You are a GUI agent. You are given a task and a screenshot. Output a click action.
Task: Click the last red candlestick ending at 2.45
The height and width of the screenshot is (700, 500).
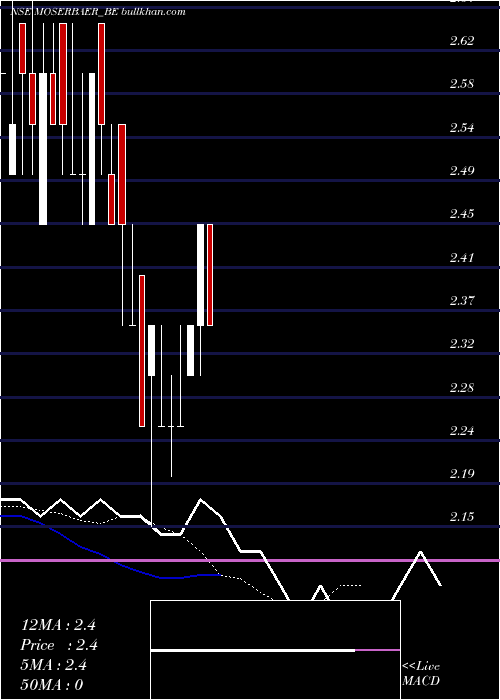tap(210, 275)
